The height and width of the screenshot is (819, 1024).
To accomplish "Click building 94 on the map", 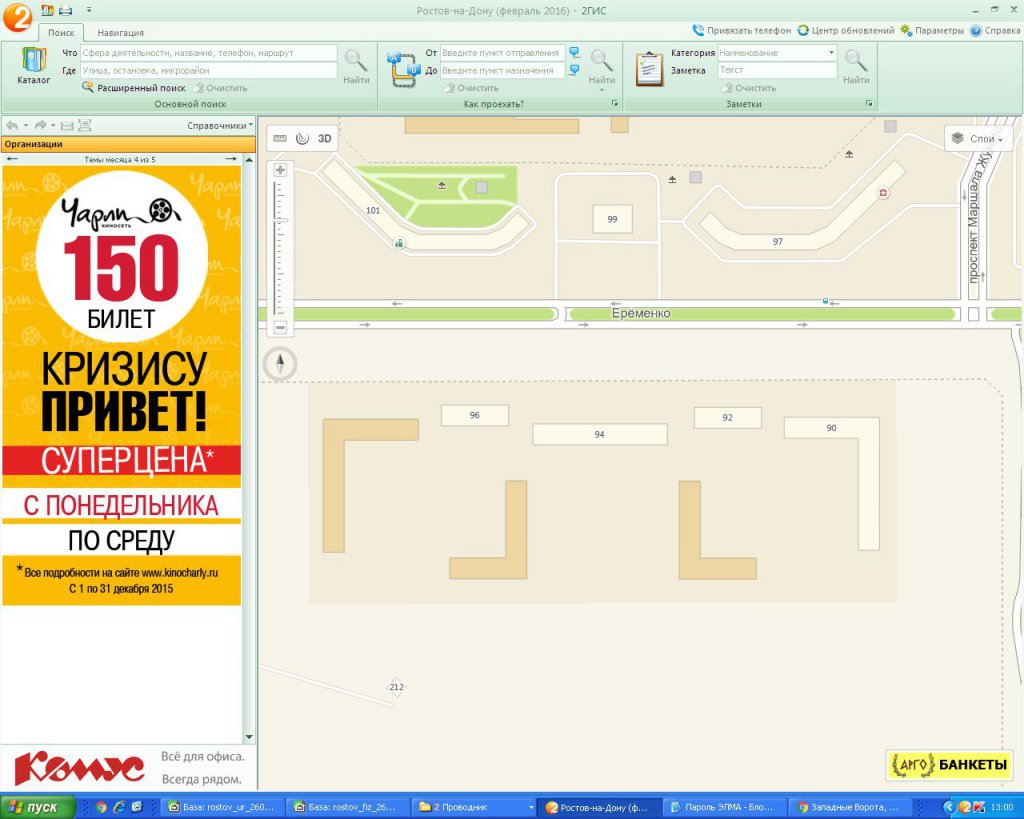I will pos(600,434).
